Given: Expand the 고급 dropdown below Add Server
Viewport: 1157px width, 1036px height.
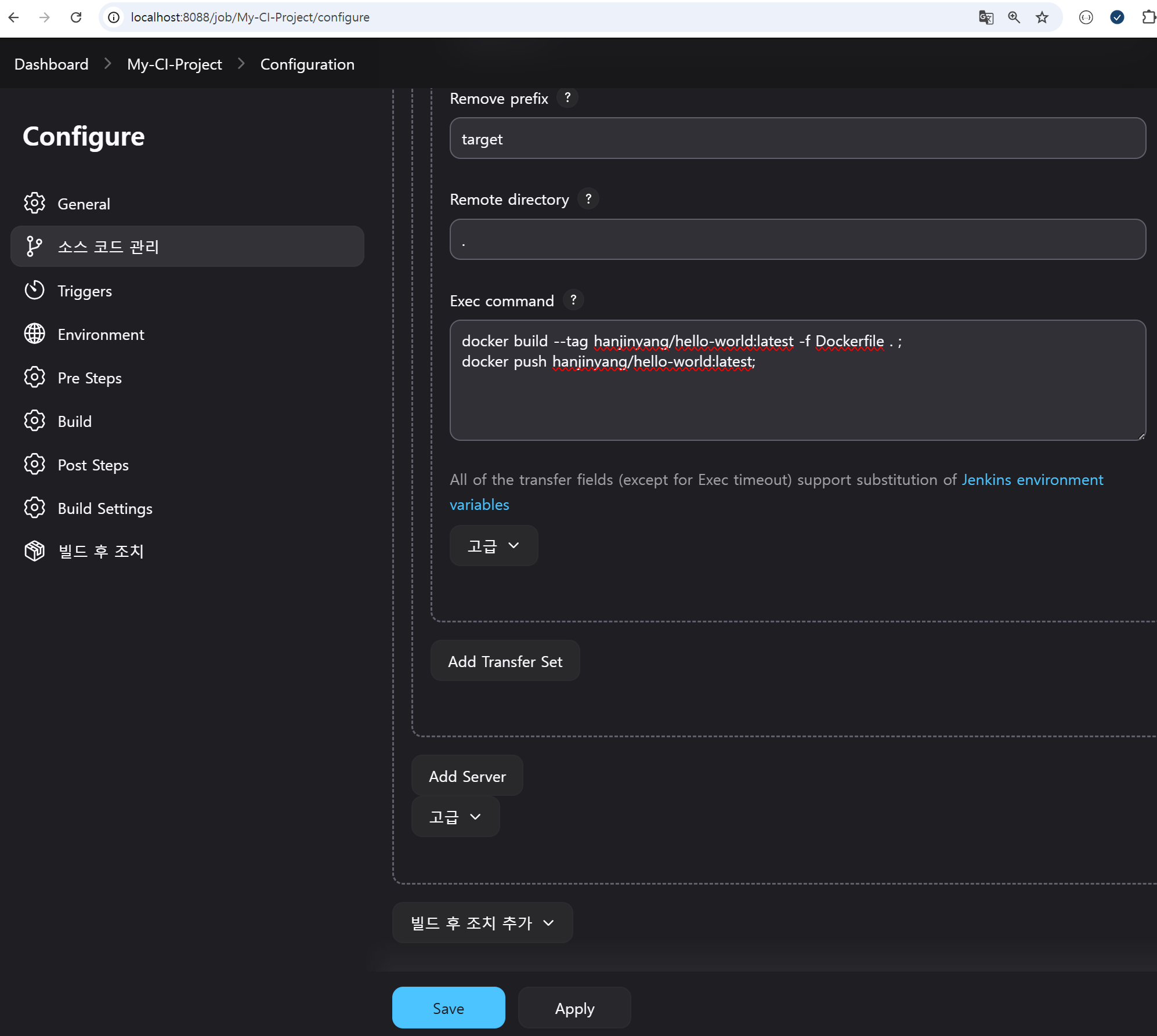Looking at the screenshot, I should coord(455,817).
